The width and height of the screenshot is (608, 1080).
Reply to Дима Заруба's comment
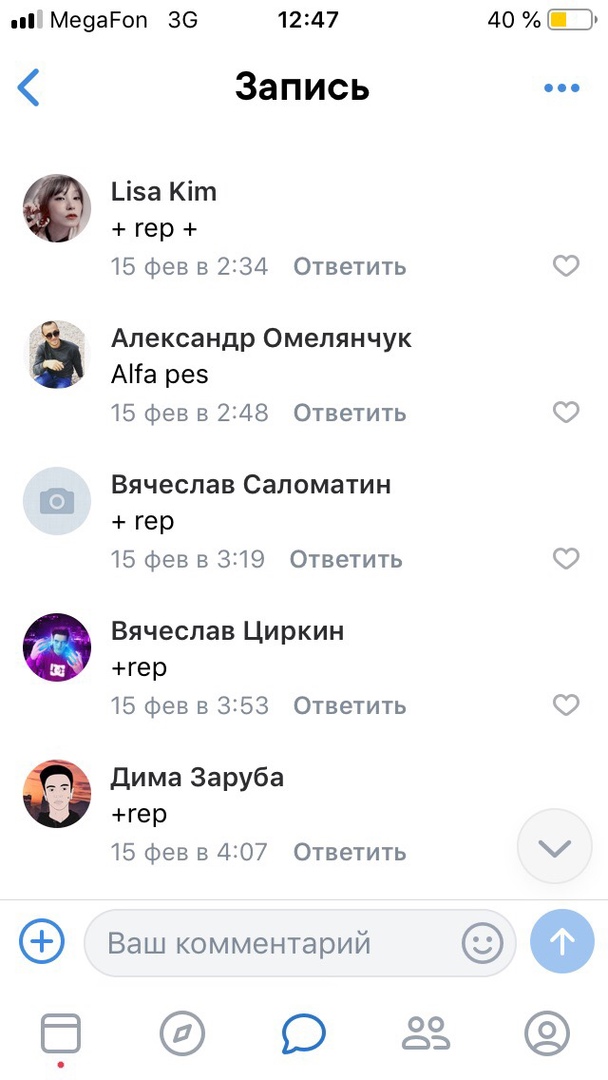click(350, 852)
